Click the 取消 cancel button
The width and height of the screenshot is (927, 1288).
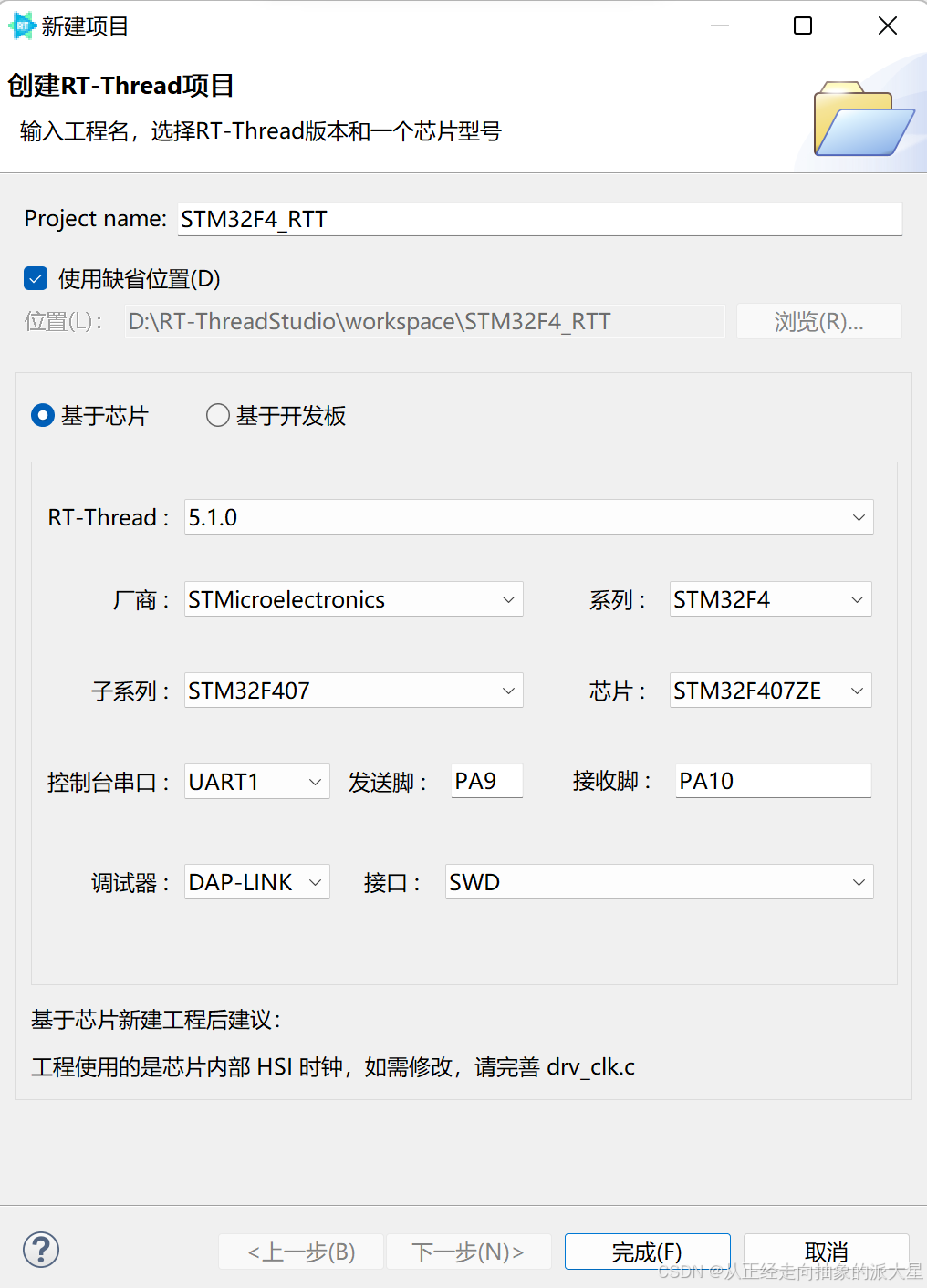click(825, 1251)
